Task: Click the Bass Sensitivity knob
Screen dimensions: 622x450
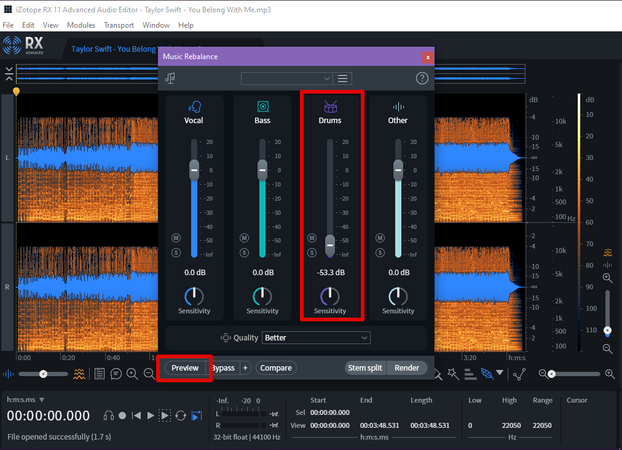Action: click(262, 296)
